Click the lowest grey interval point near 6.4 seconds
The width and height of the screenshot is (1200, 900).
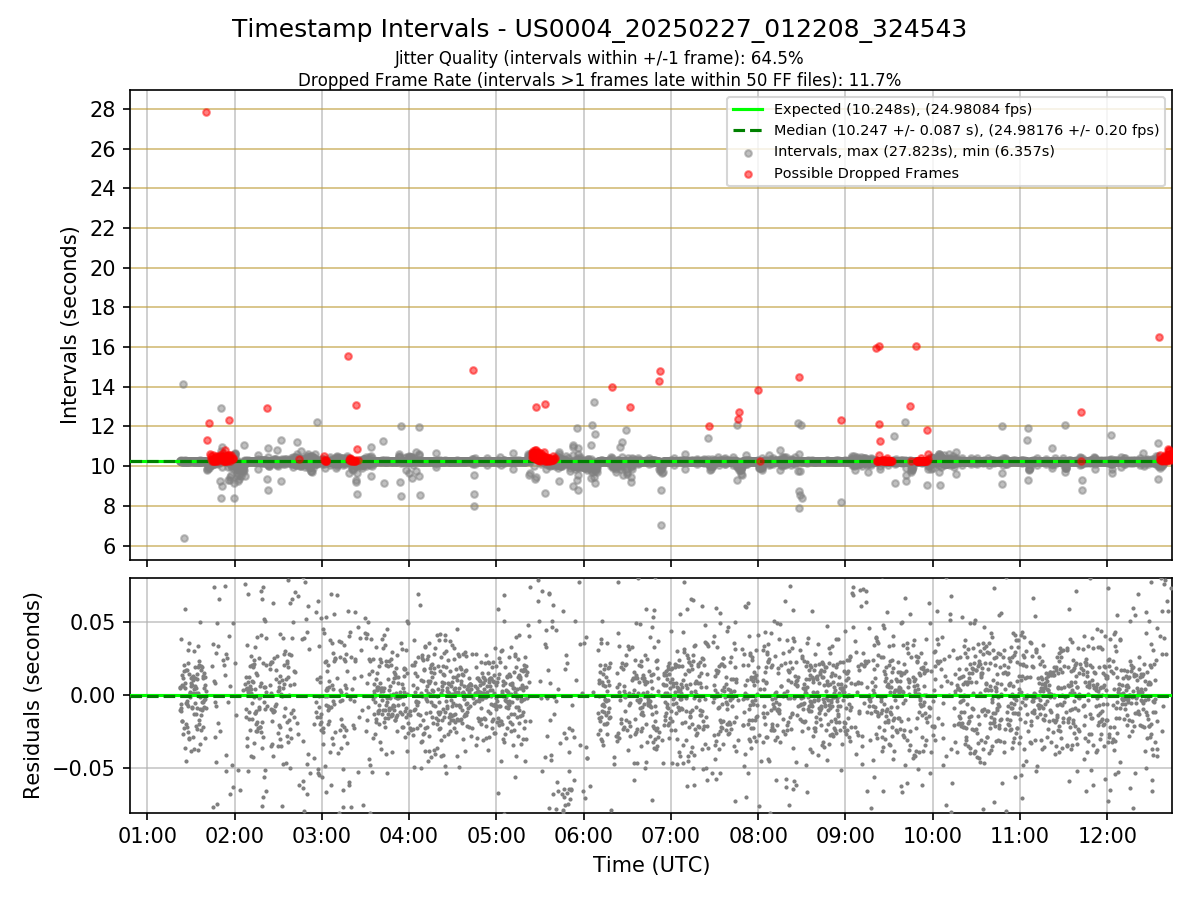click(x=184, y=538)
